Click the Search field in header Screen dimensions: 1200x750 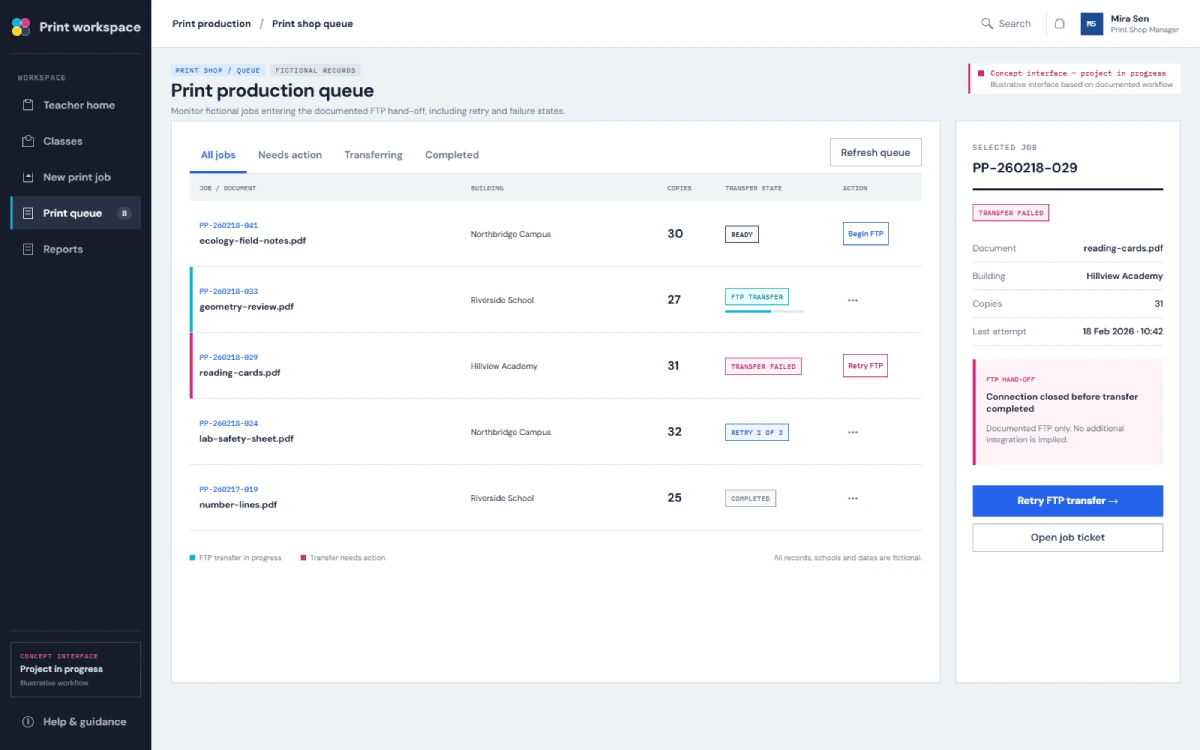pyautogui.click(x=1006, y=23)
